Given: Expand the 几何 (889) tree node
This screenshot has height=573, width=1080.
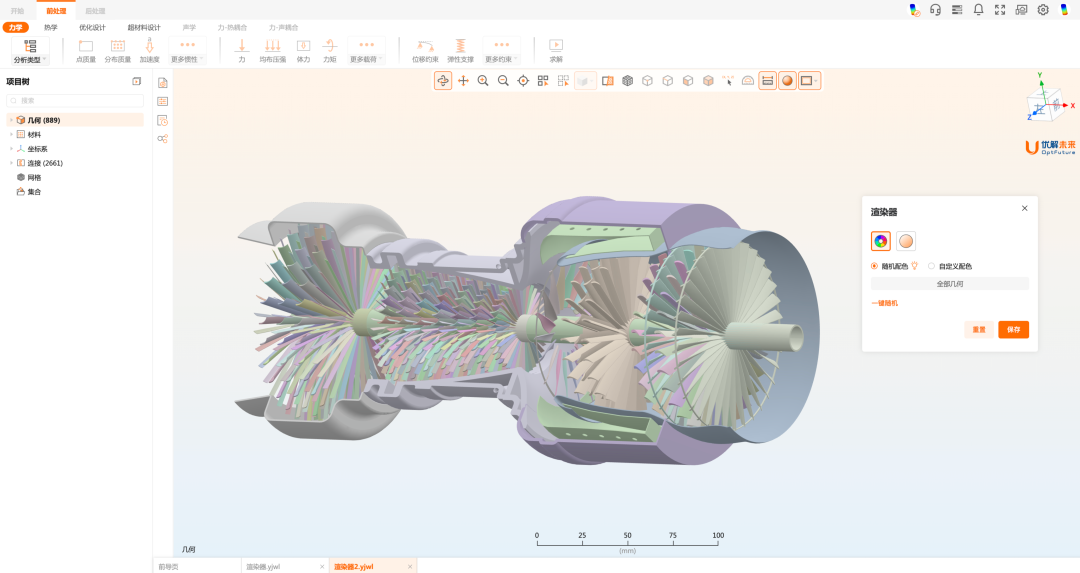Looking at the screenshot, I should pyautogui.click(x=11, y=120).
